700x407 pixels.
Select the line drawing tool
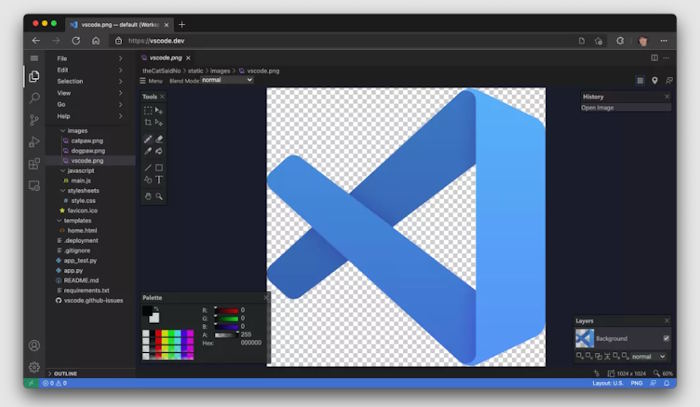[148, 168]
